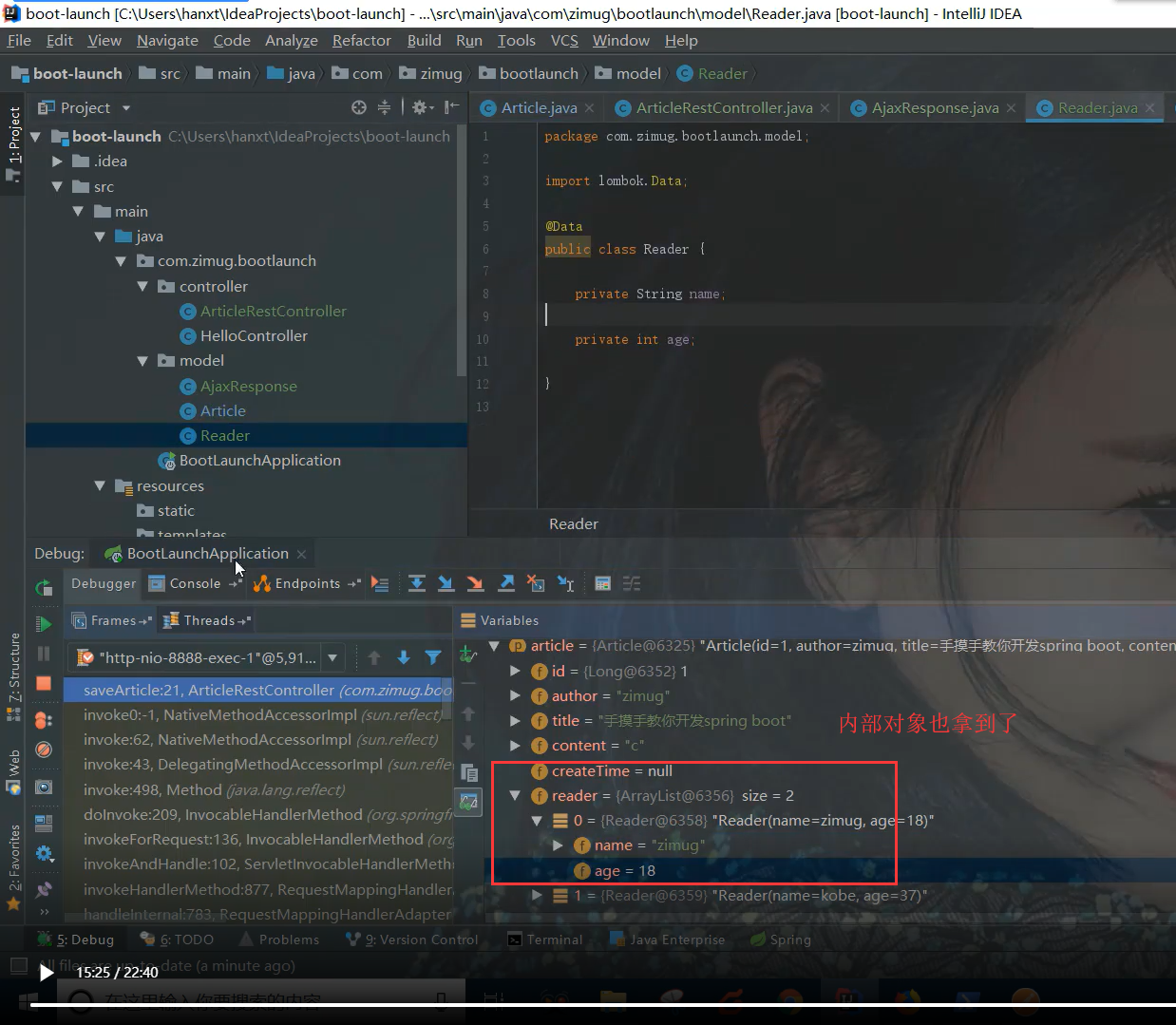Image resolution: width=1176 pixels, height=1025 pixels.
Task: Open Evaluate Expression calculator icon
Action: point(602,583)
